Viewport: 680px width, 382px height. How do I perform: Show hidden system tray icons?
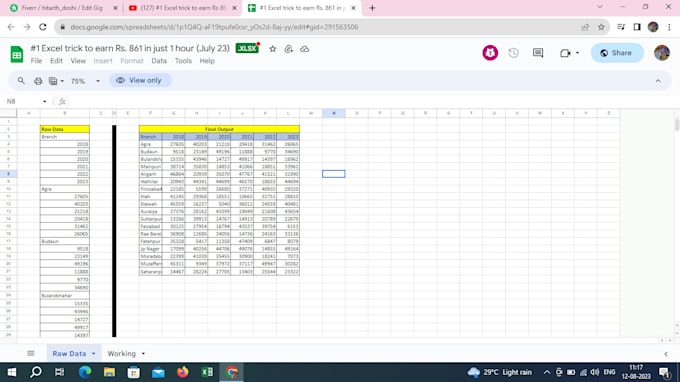[546, 372]
